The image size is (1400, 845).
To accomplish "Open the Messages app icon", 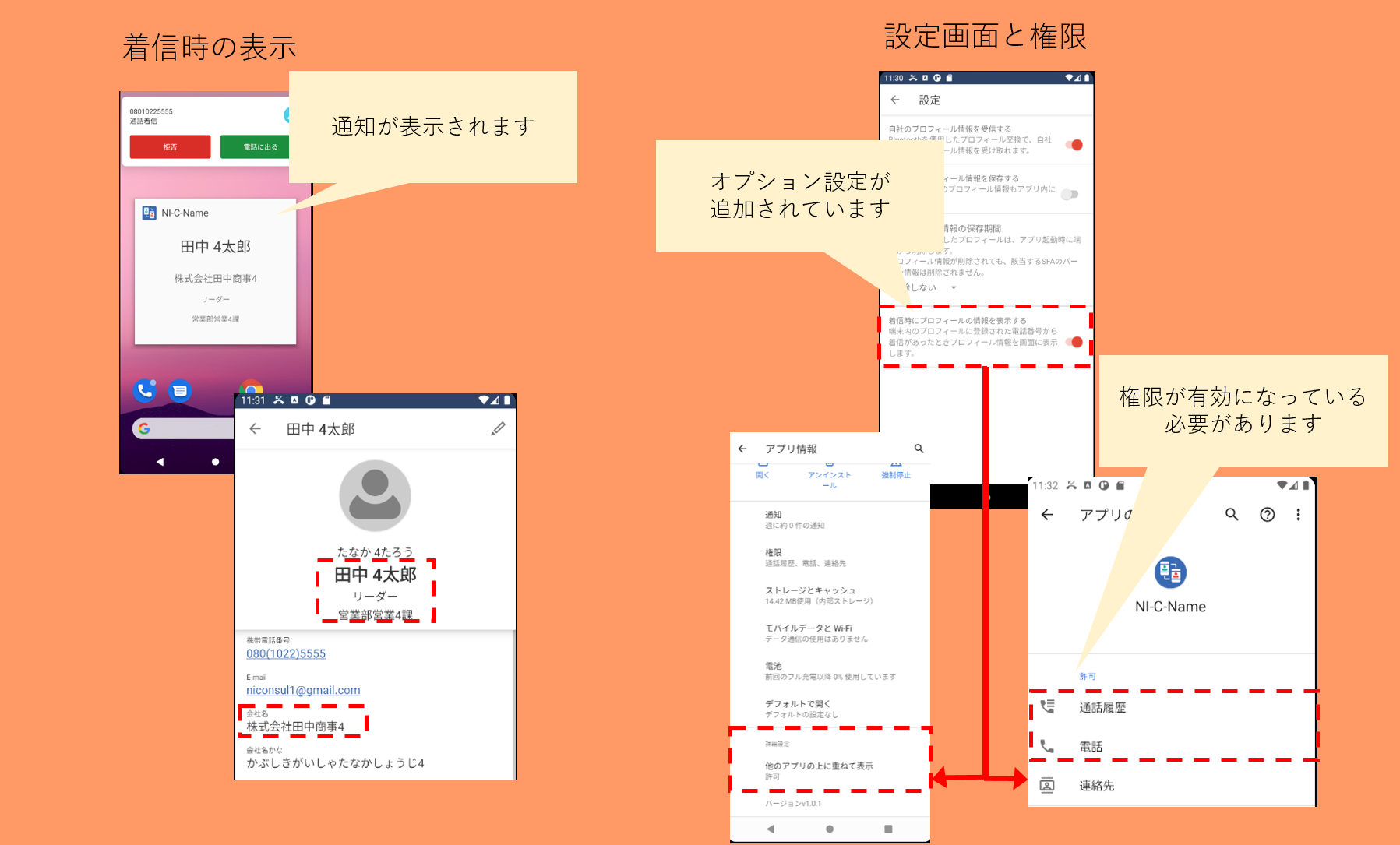I will [180, 390].
